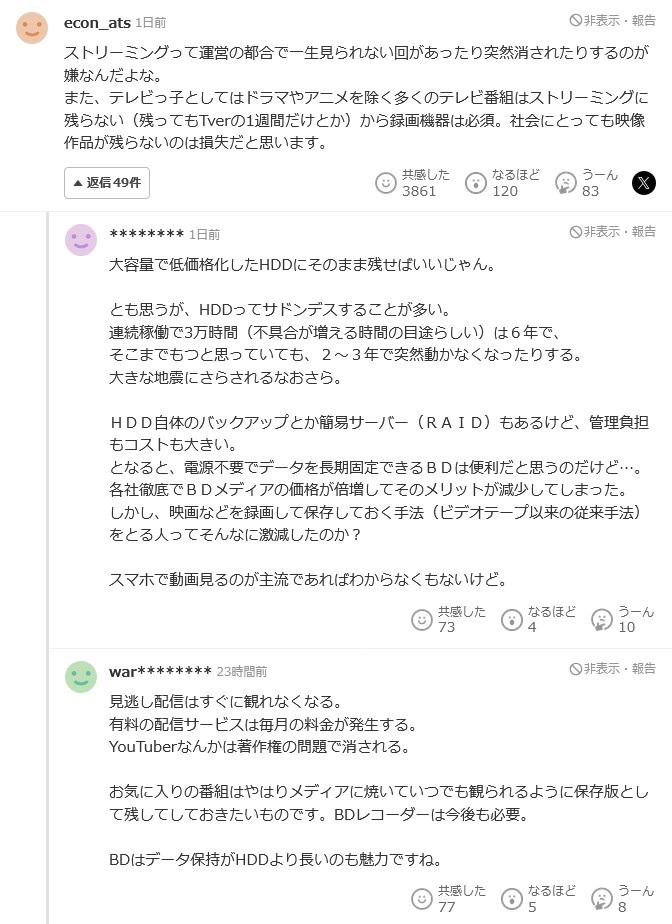Screen dimensions: 672x924
Task: Click なるほど icon showing 5 reactions
Action: pyautogui.click(x=512, y=898)
